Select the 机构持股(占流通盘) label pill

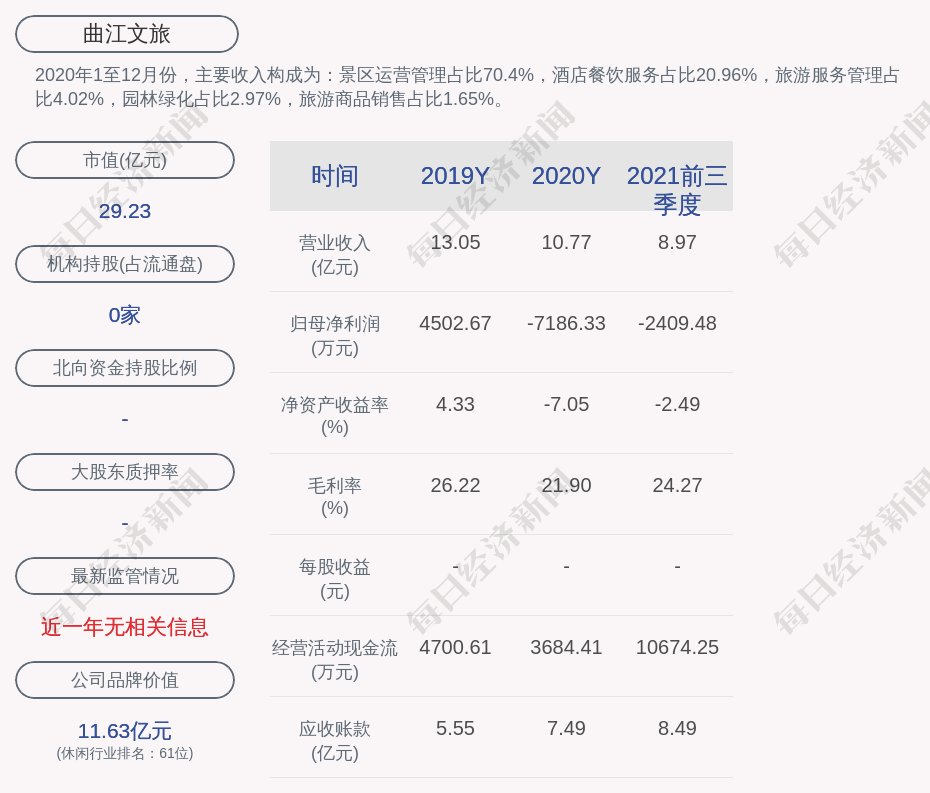click(125, 264)
